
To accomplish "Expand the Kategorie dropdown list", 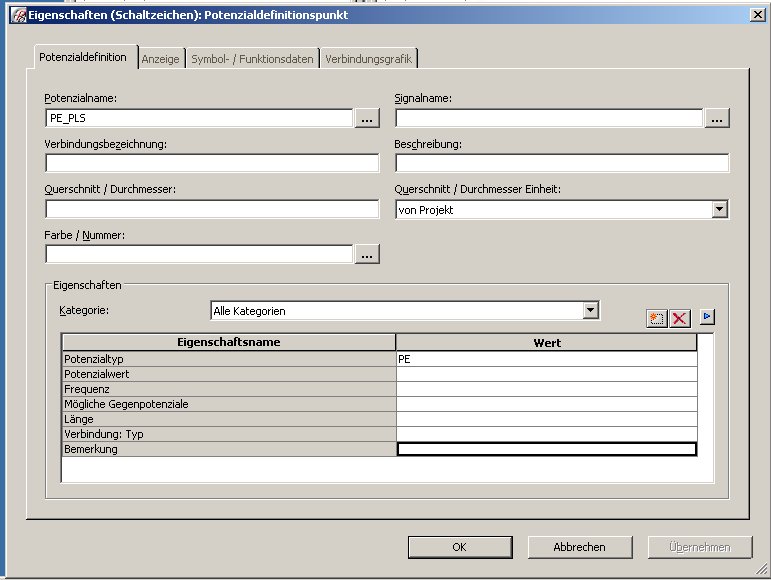I will click(x=591, y=311).
